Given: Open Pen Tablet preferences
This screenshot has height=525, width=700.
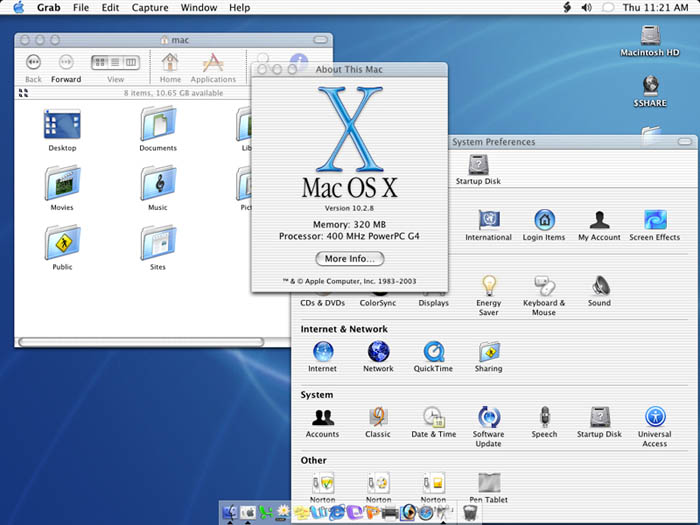Looking at the screenshot, I should (488, 488).
